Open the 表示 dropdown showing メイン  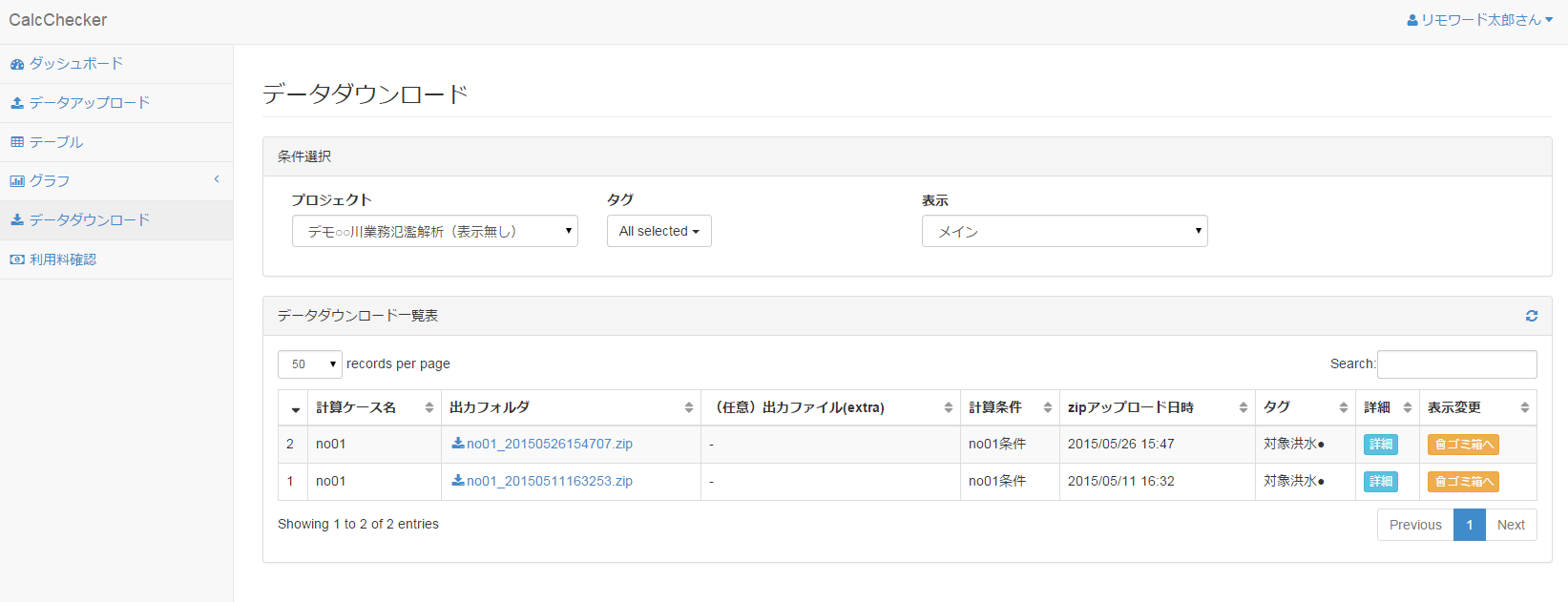tap(1064, 231)
